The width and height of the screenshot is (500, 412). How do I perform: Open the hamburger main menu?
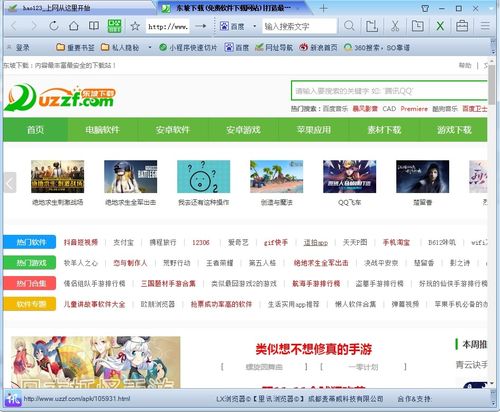click(485, 26)
